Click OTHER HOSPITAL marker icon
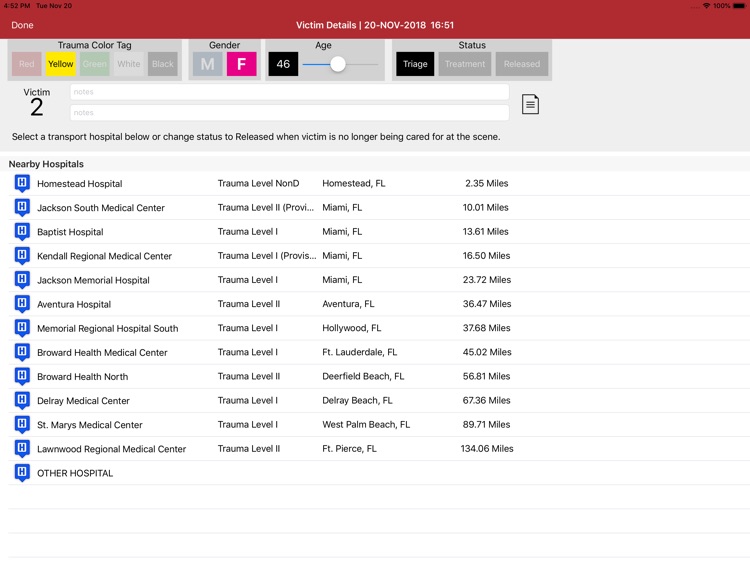Image resolution: width=750 pixels, height=562 pixels. (22, 473)
